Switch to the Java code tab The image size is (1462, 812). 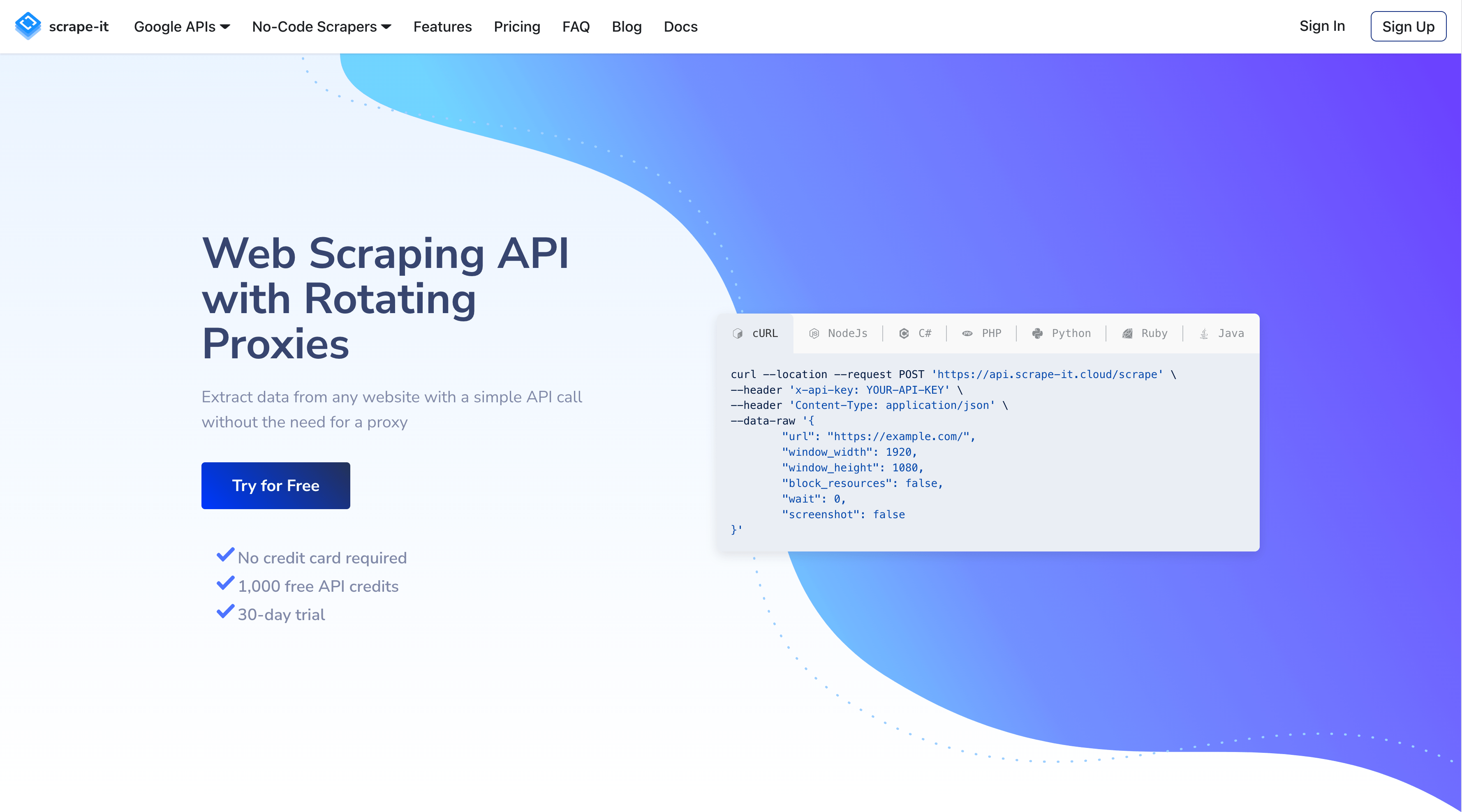[1221, 333]
